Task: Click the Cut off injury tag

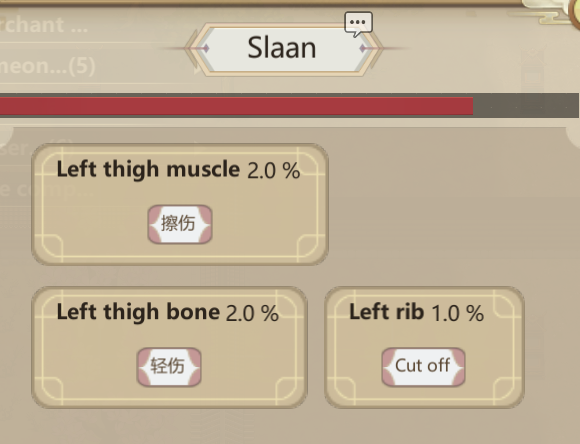Action: click(423, 367)
